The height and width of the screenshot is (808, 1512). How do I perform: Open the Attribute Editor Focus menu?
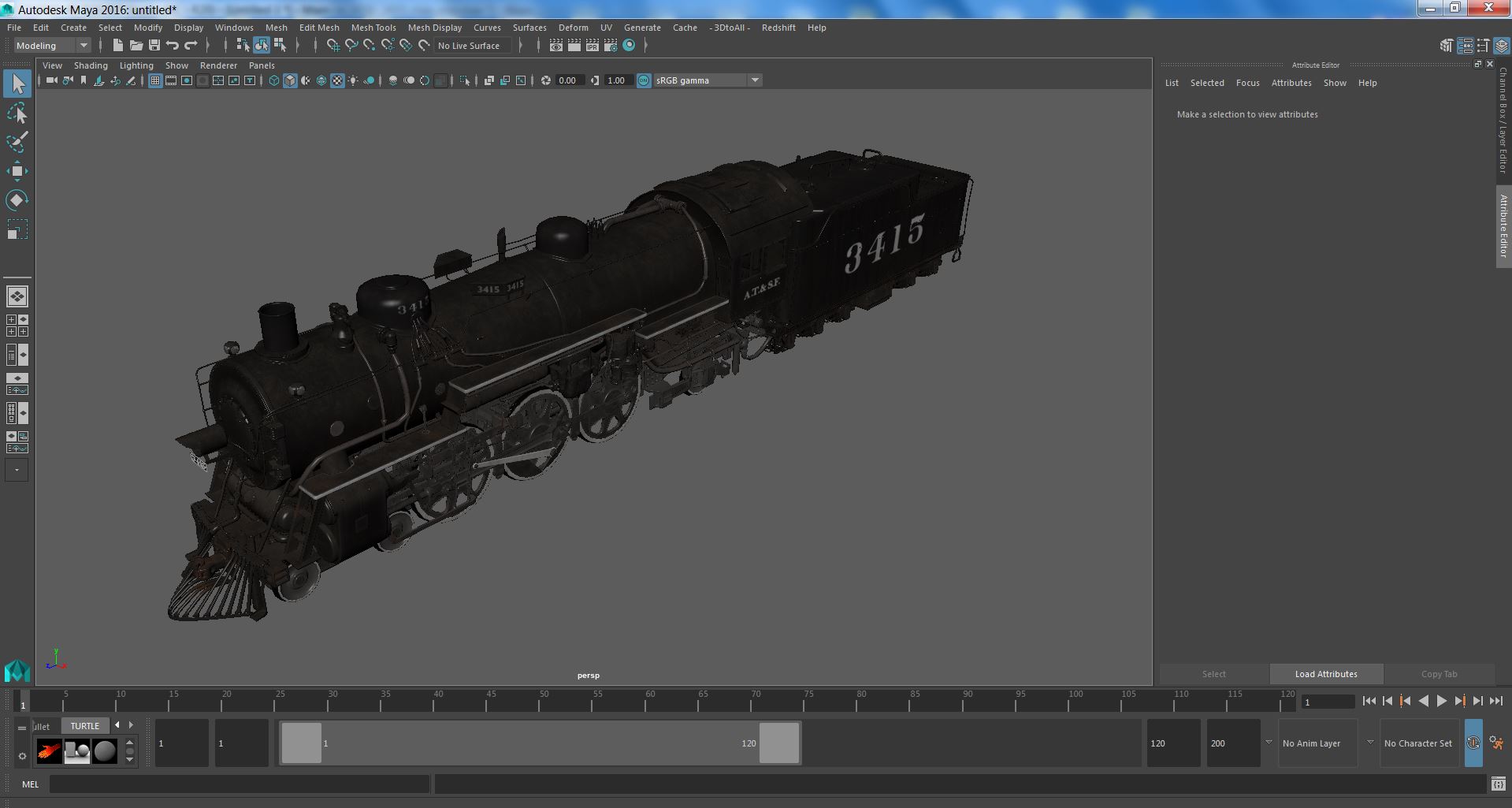[x=1247, y=83]
